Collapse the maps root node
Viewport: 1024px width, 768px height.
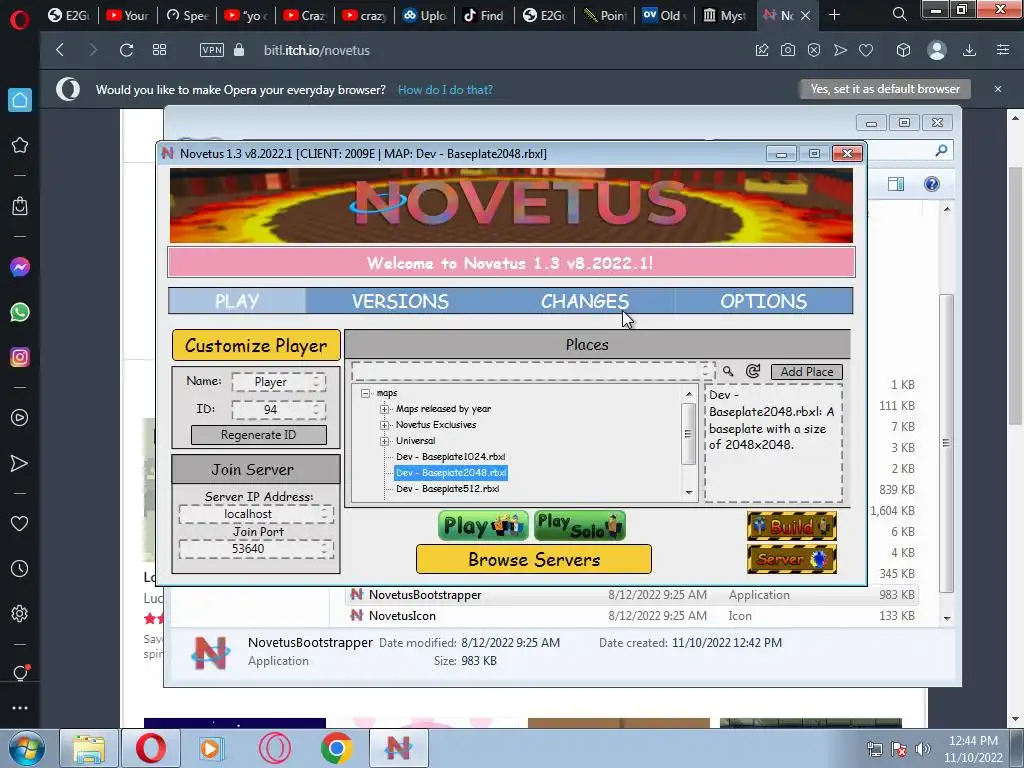pos(366,393)
